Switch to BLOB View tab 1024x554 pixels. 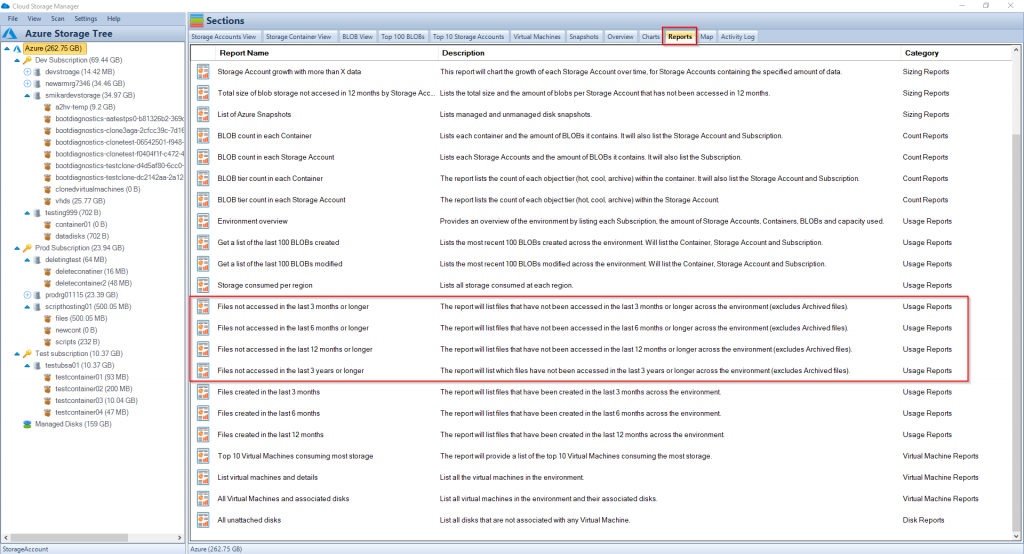point(357,37)
